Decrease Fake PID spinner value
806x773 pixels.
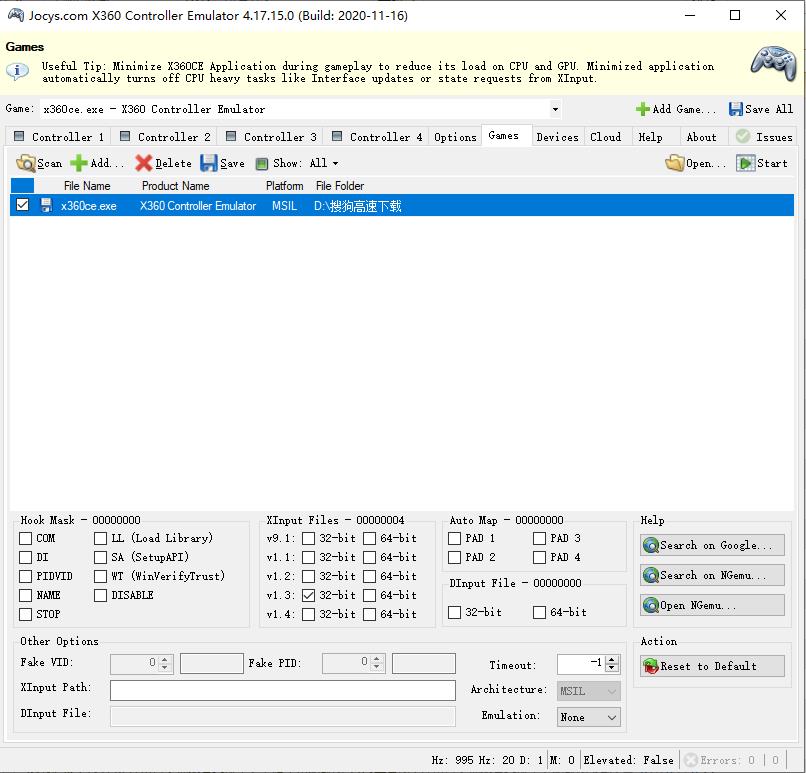[x=376, y=668]
